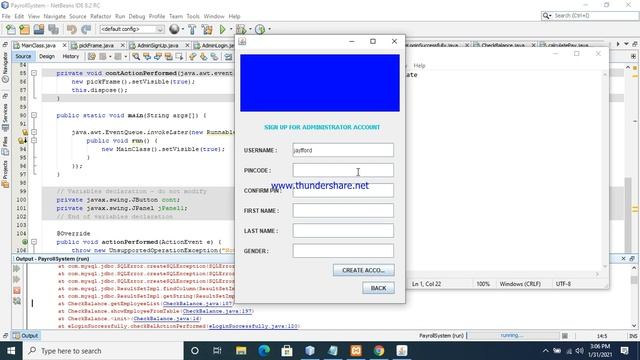Open the Projects side panel
Image resolution: width=640 pixels, height=360 pixels.
(5, 174)
